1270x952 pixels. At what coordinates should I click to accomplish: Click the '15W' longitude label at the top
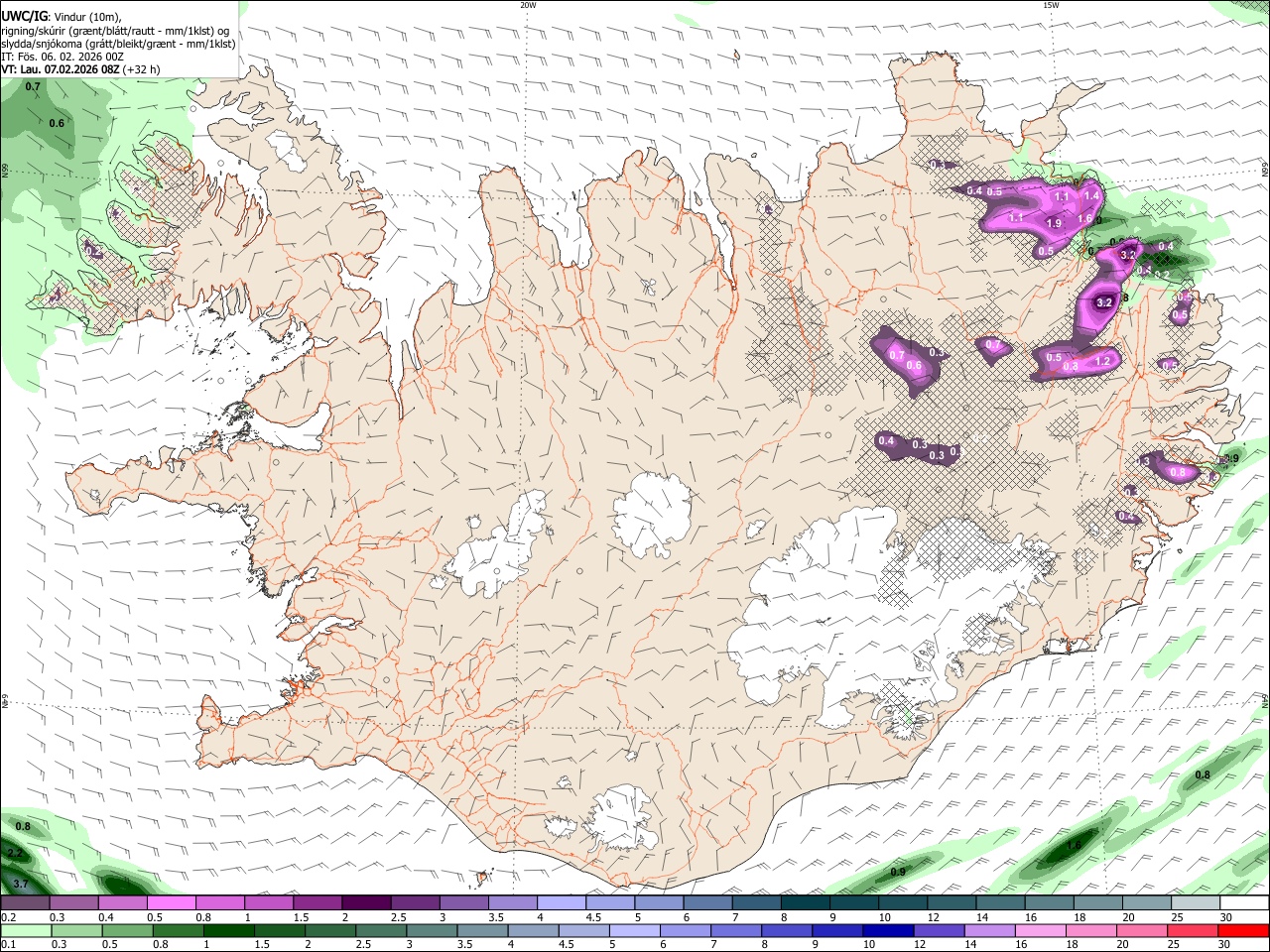1051,5
